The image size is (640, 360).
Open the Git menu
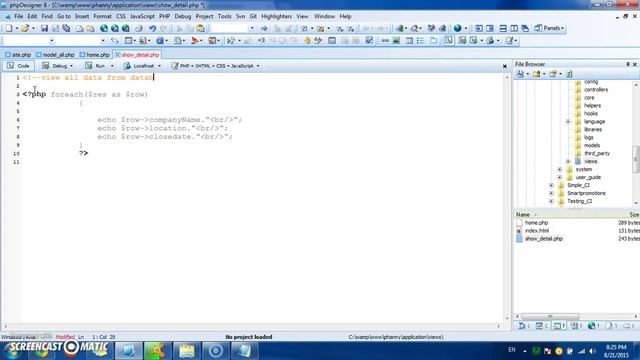[x=253, y=16]
